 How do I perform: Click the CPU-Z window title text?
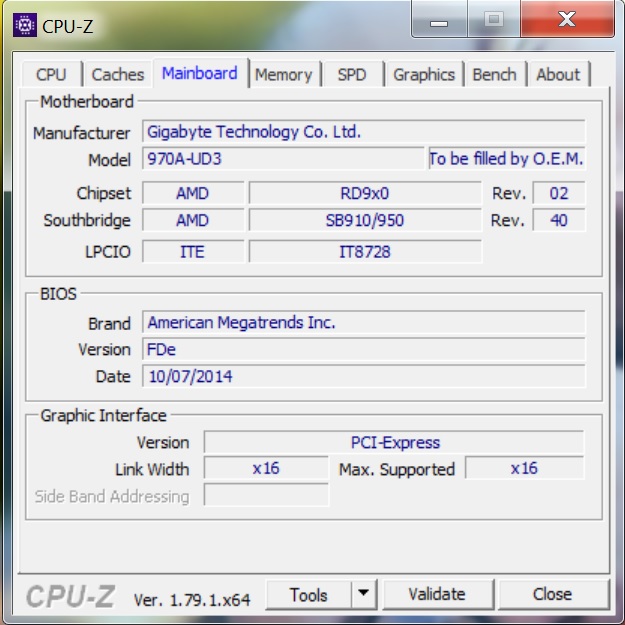click(68, 27)
